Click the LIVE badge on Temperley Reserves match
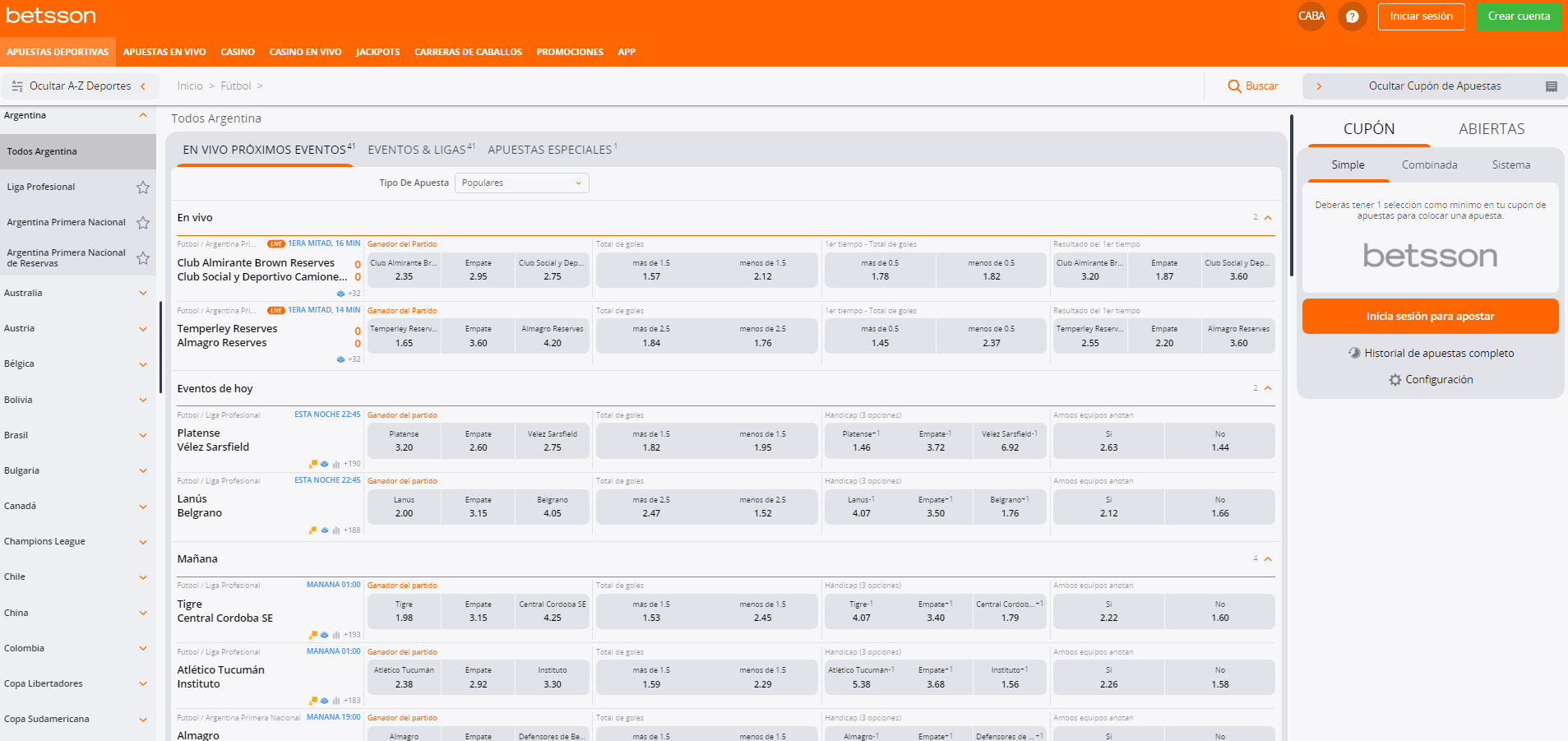This screenshot has height=741, width=1568. pos(276,311)
